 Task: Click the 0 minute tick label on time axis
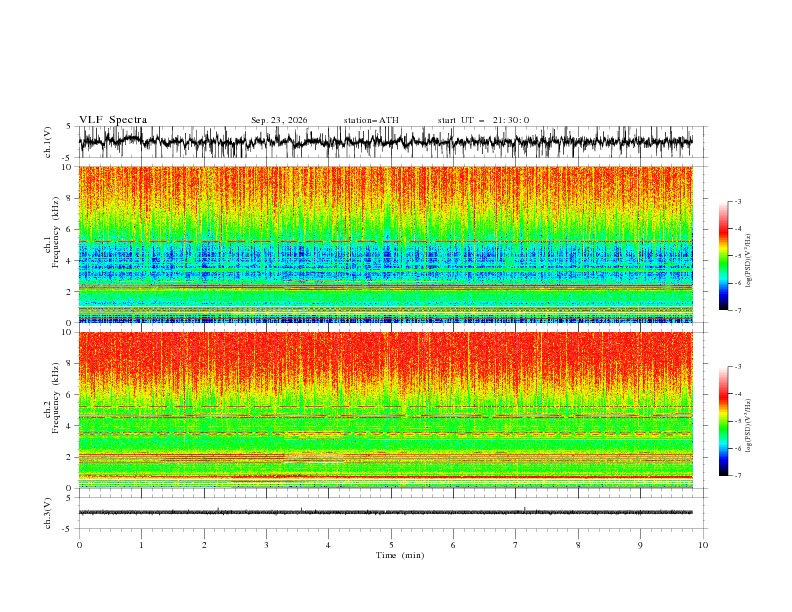[79, 545]
